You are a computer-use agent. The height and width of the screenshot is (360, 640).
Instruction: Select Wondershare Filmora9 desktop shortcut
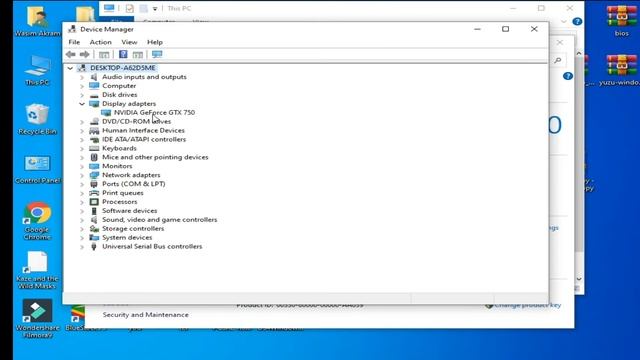pyautogui.click(x=37, y=318)
